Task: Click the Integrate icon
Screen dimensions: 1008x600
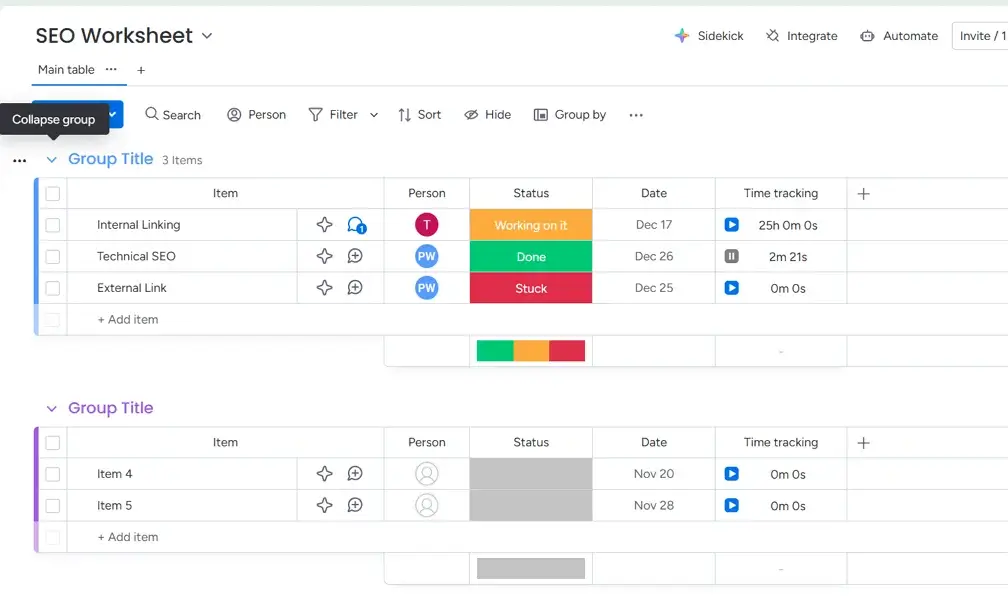Action: (x=801, y=35)
